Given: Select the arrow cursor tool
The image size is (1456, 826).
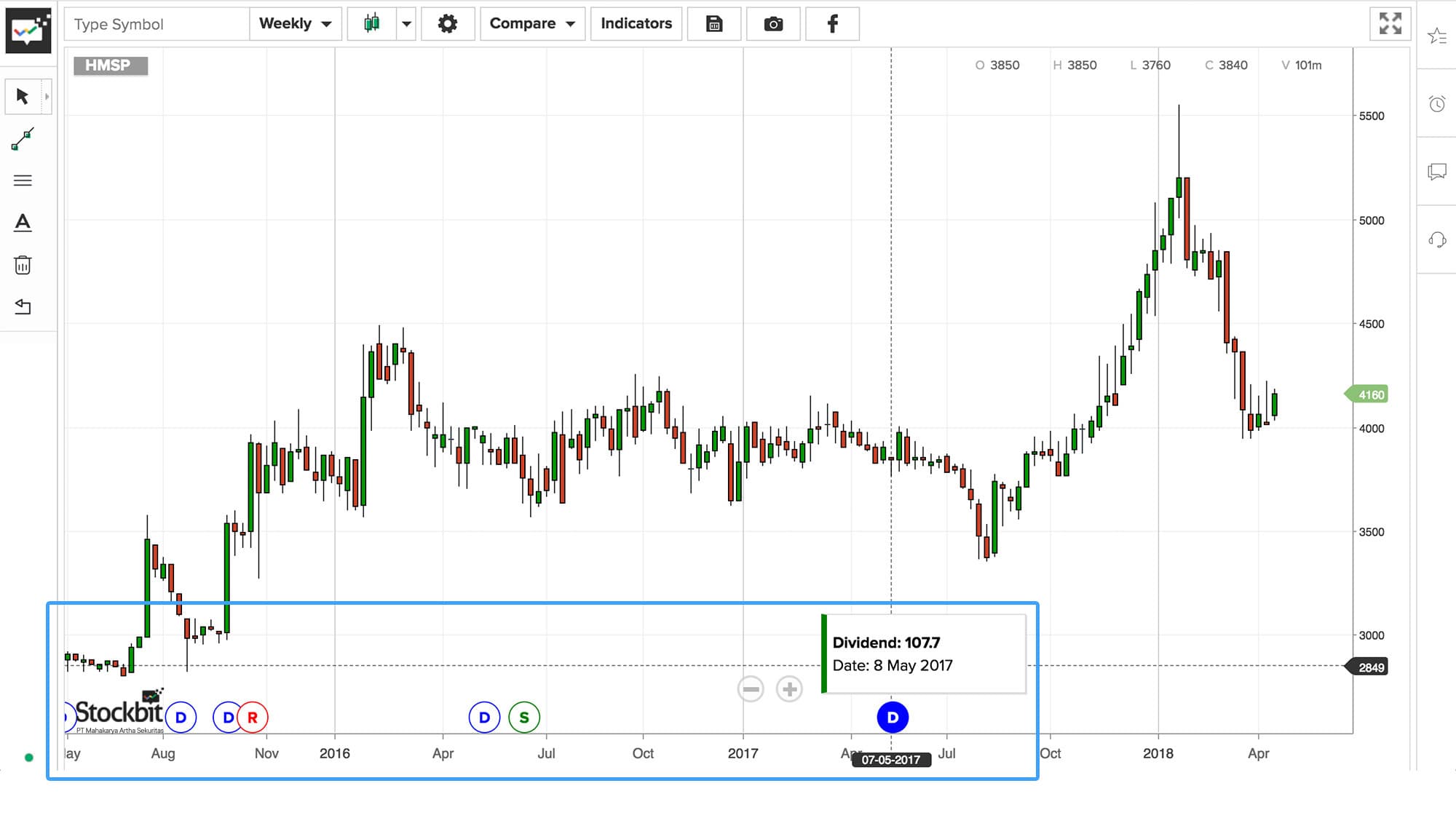Looking at the screenshot, I should pos(23,96).
